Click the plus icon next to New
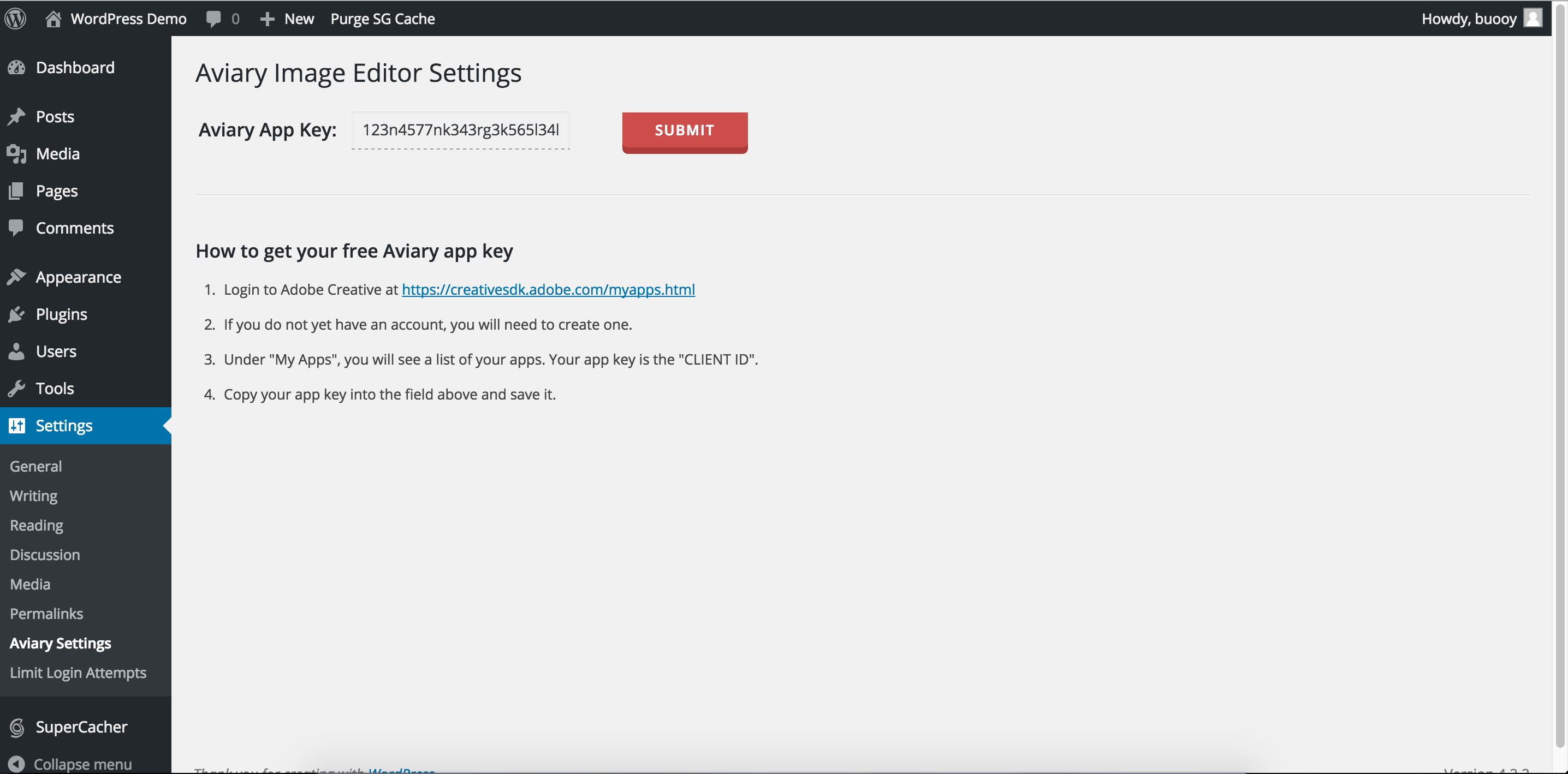Screen dimensions: 1568x774 coord(266,19)
